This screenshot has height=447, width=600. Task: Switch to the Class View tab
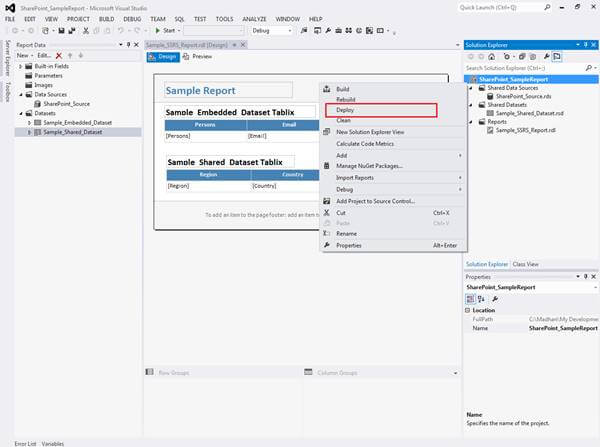click(x=525, y=264)
